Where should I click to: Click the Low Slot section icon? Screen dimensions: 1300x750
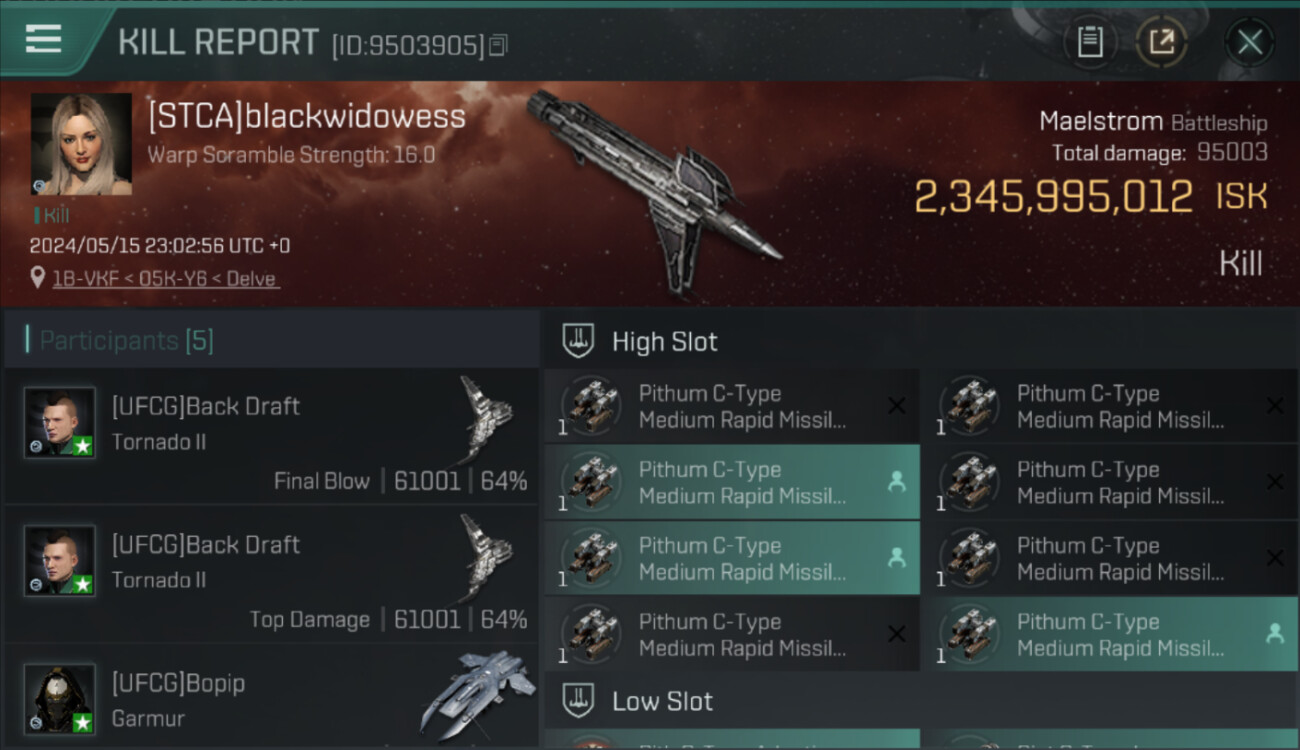pyautogui.click(x=578, y=700)
